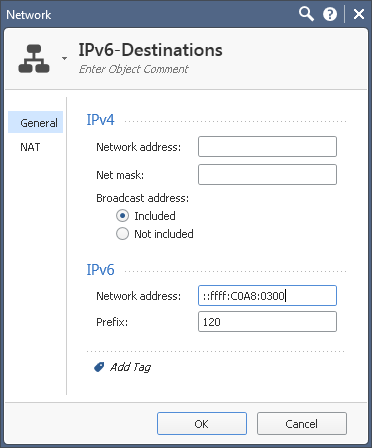Click the IPv6-Destinations object name

click(x=150, y=50)
